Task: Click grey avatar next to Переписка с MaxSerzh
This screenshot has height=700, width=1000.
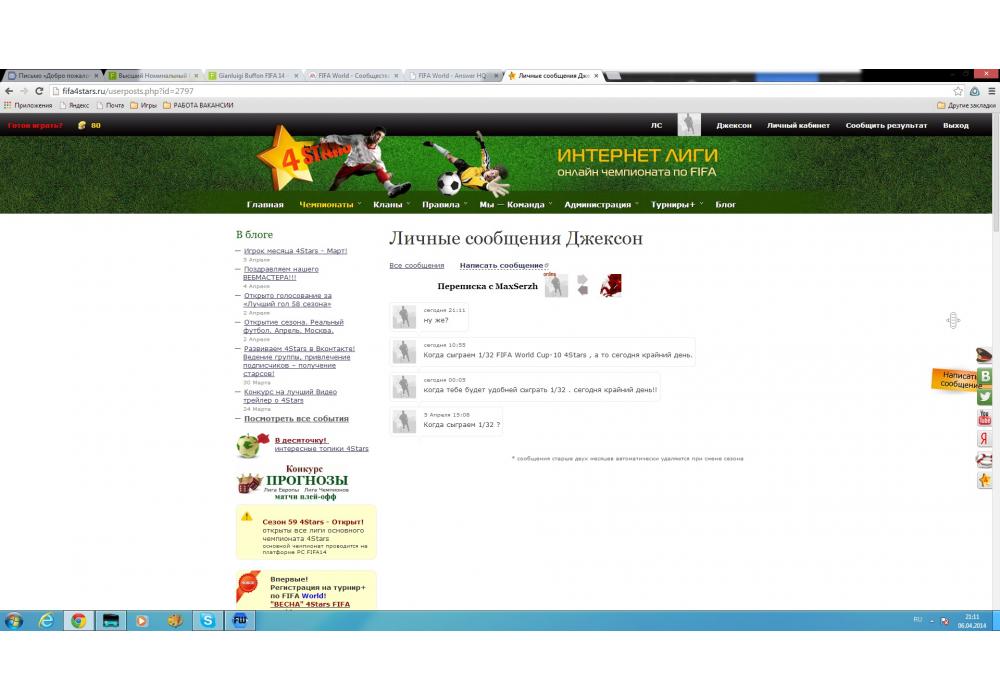Action: tap(556, 286)
